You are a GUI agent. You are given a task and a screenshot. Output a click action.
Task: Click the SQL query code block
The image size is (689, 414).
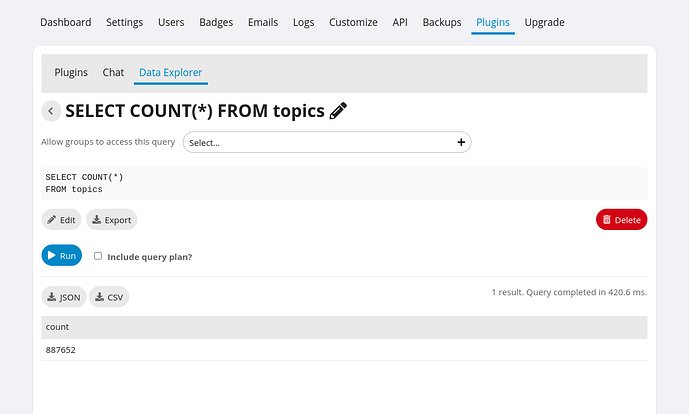pyautogui.click(x=344, y=183)
